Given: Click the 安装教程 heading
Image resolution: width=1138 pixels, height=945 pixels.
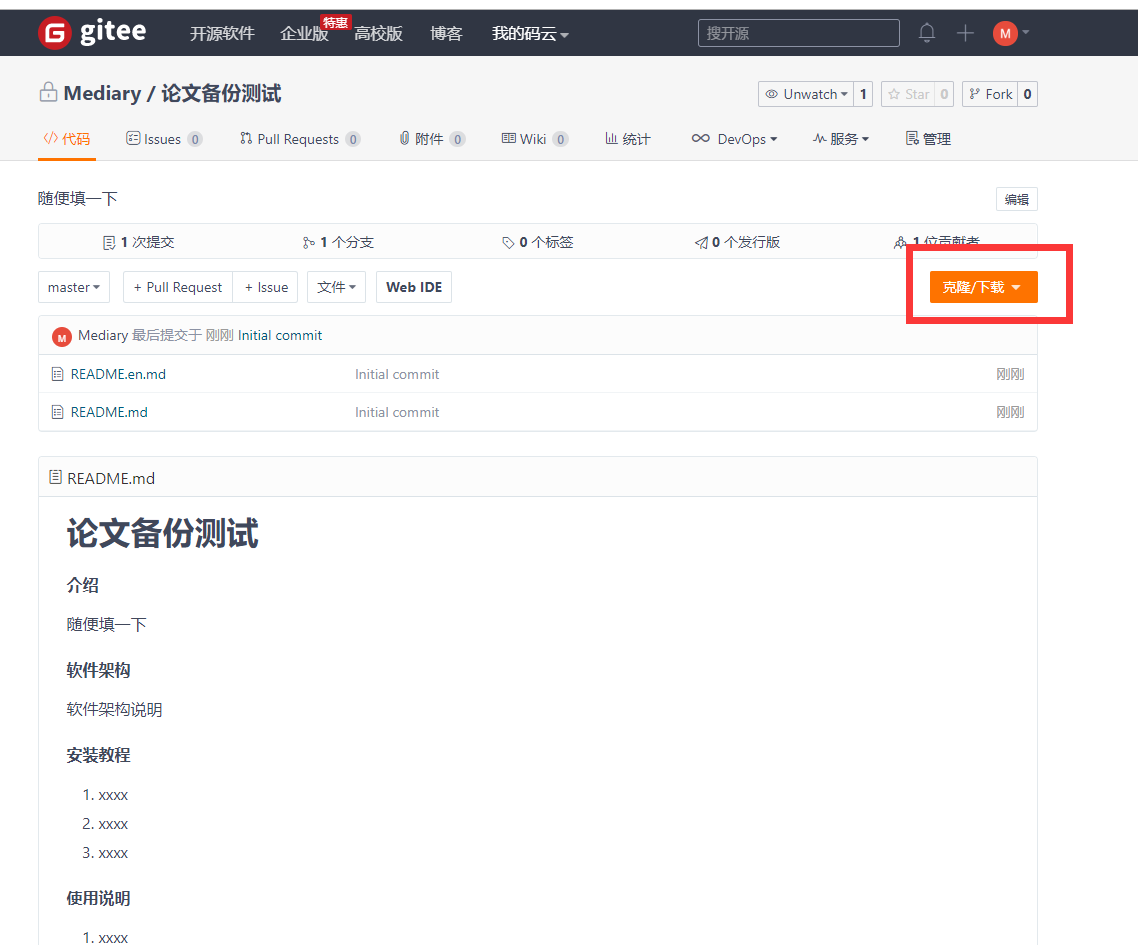Looking at the screenshot, I should pyautogui.click(x=98, y=755).
